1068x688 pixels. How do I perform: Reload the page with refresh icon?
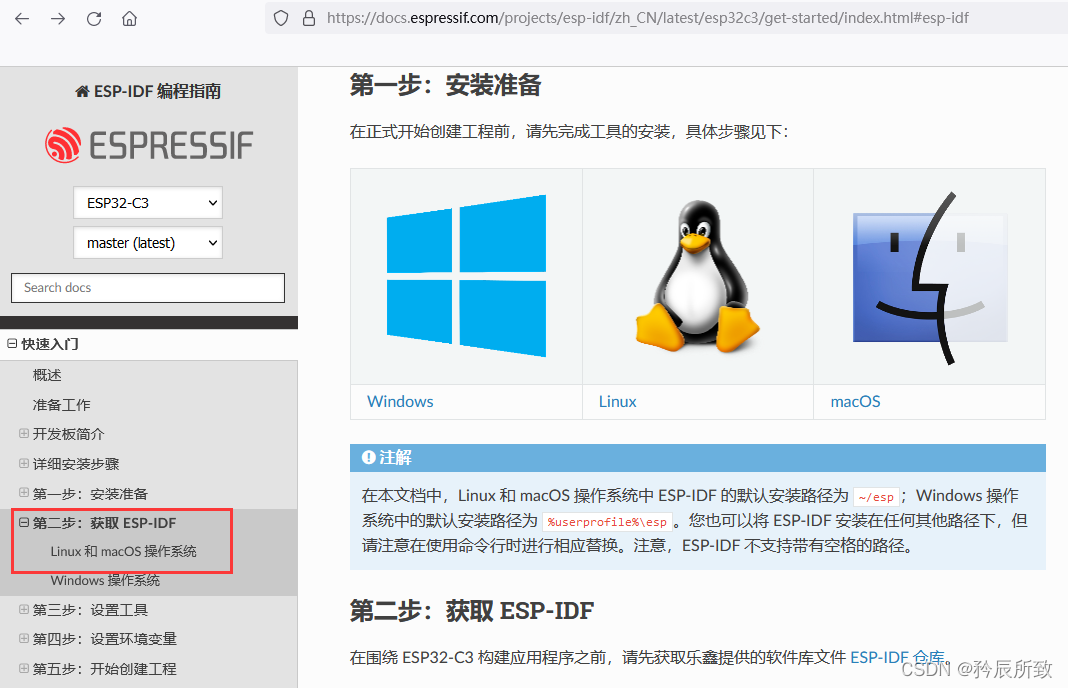point(94,18)
